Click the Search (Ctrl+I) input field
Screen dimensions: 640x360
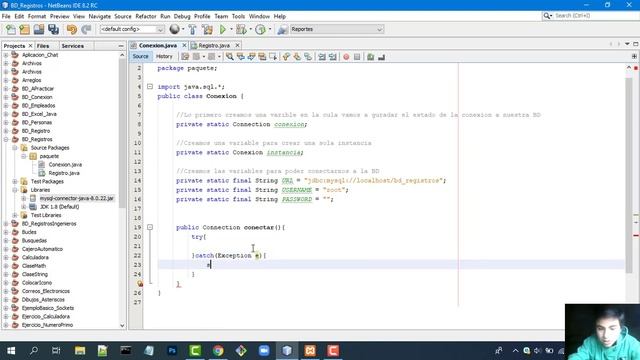595,16
